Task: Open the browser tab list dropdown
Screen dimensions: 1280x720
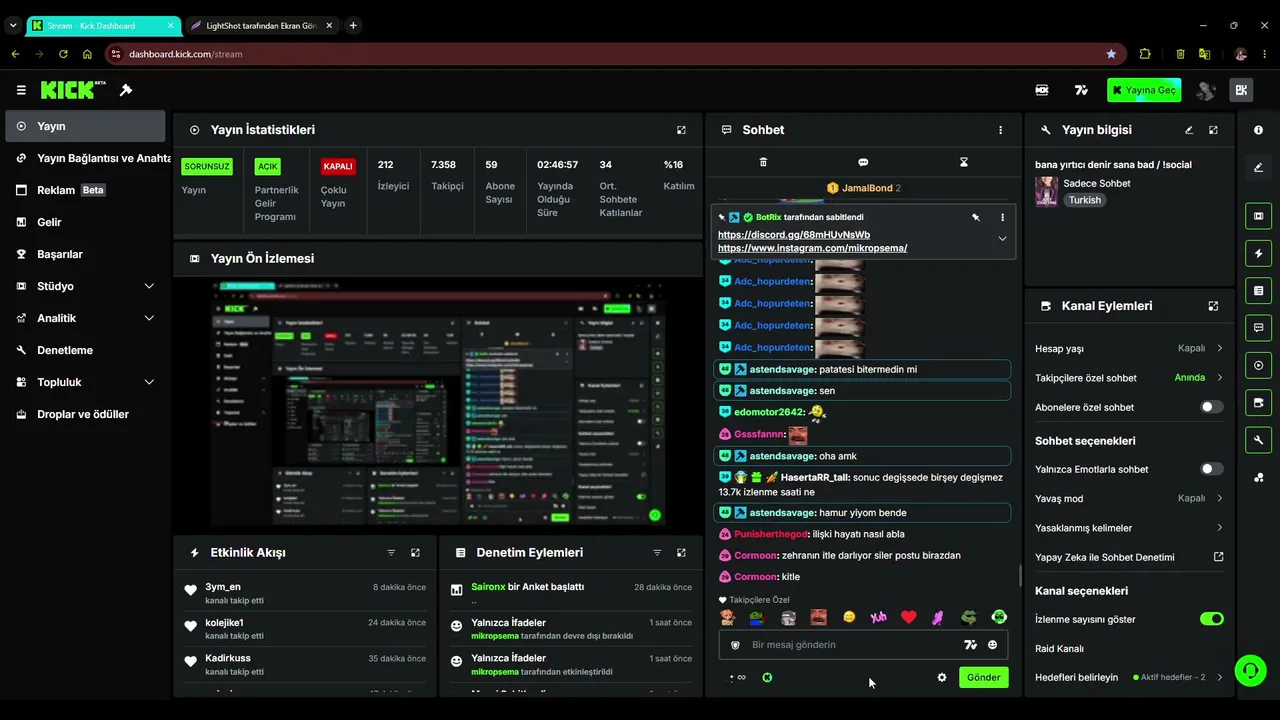Action: [x=13, y=25]
